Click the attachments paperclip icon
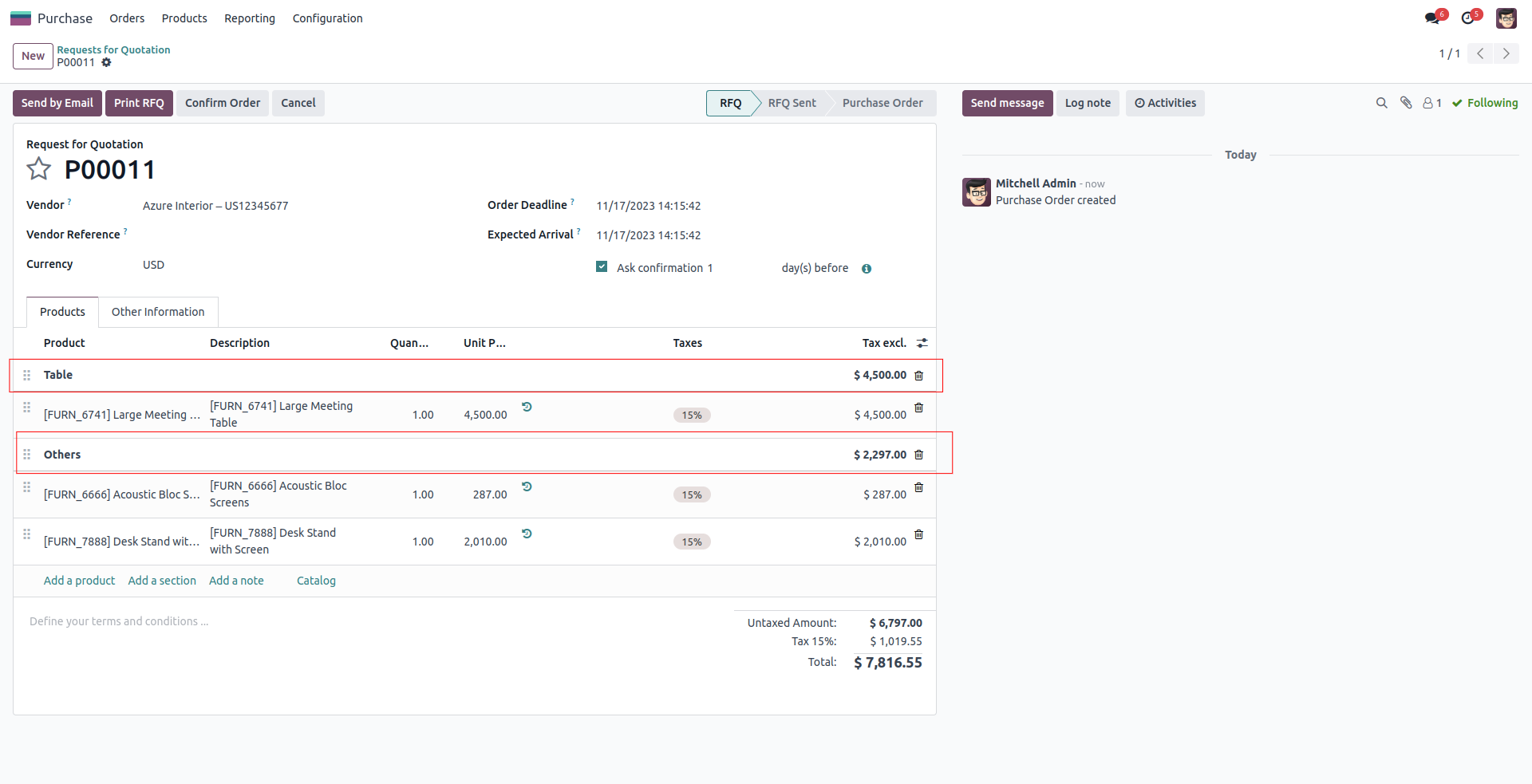This screenshot has width=1532, height=784. click(x=1406, y=103)
